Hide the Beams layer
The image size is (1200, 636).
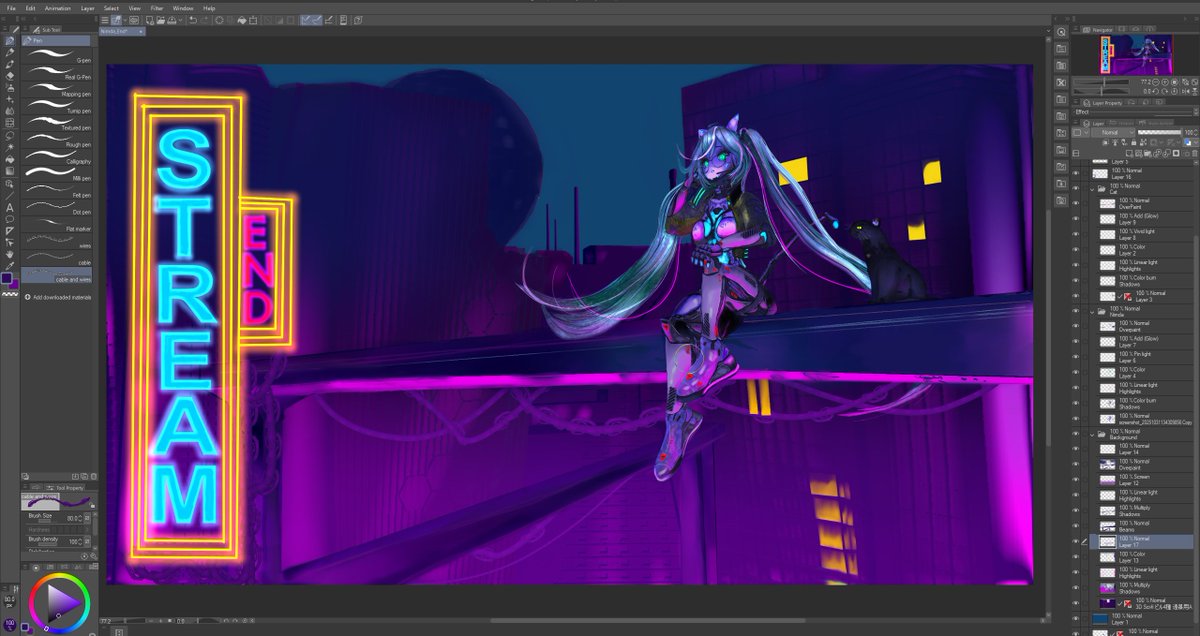(x=1076, y=526)
